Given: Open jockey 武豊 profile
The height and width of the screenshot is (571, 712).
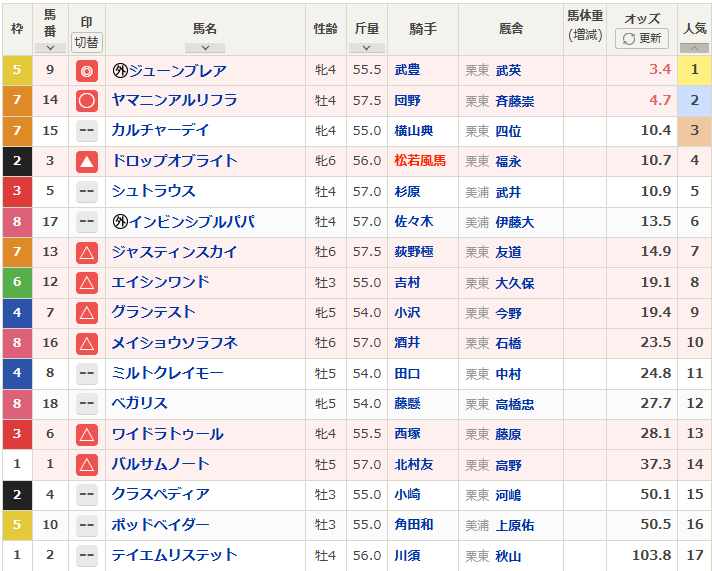Looking at the screenshot, I should click(x=407, y=70).
